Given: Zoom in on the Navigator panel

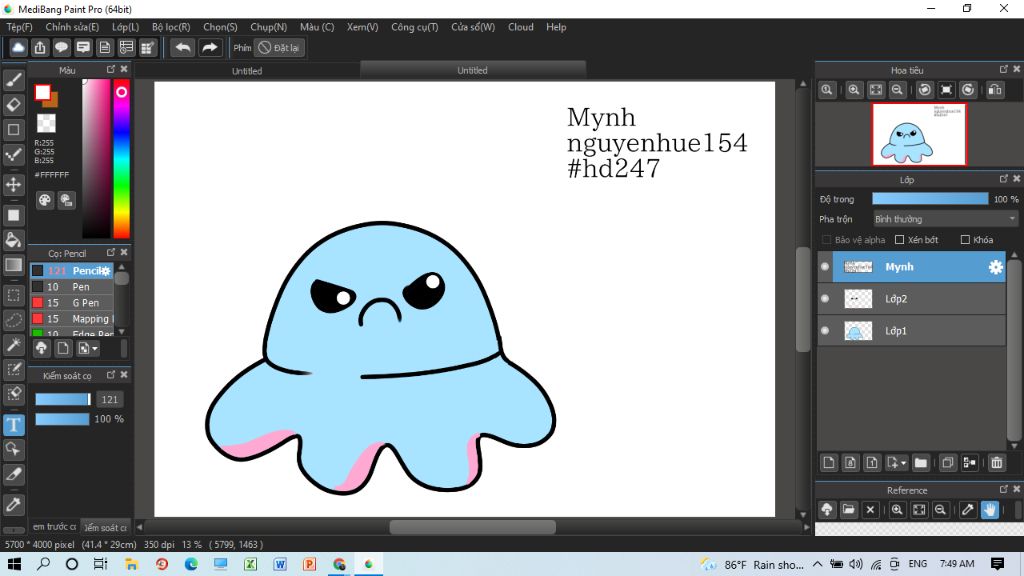Looking at the screenshot, I should click(x=854, y=90).
